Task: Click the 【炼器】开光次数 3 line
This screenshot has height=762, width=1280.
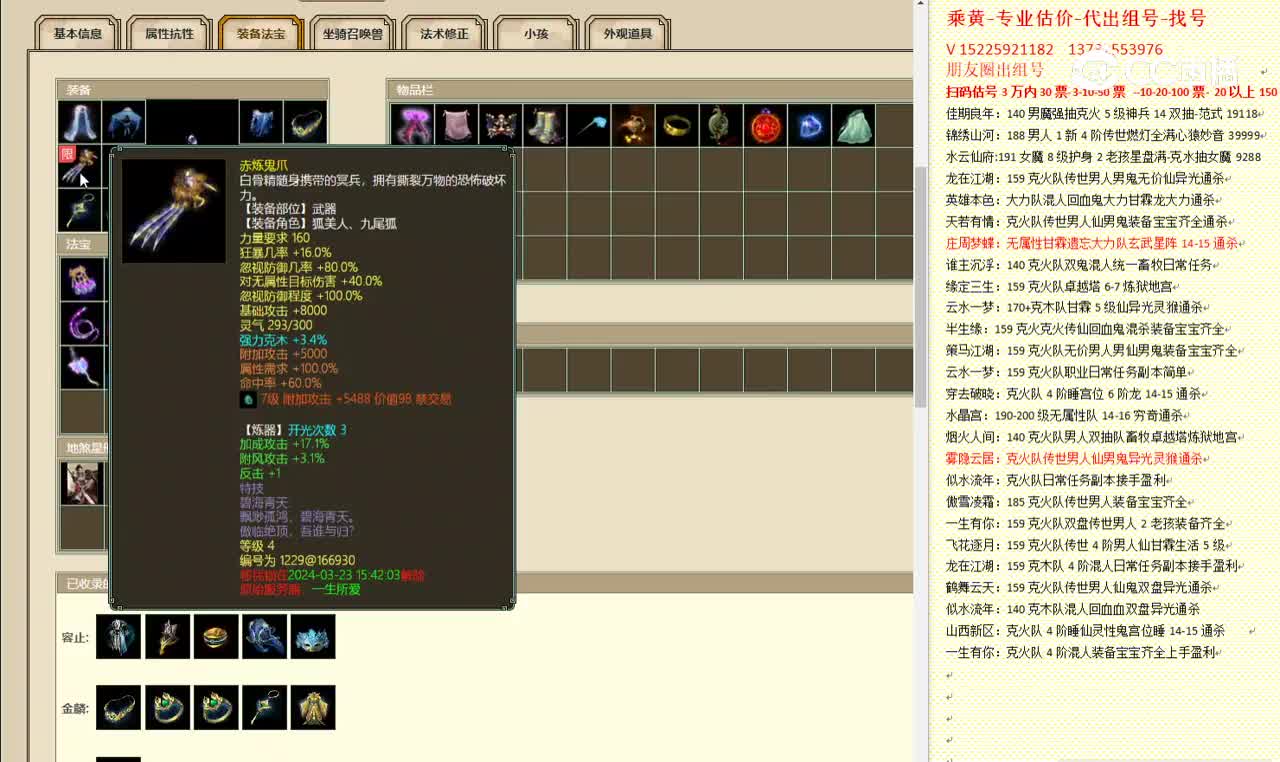Action: (293, 430)
